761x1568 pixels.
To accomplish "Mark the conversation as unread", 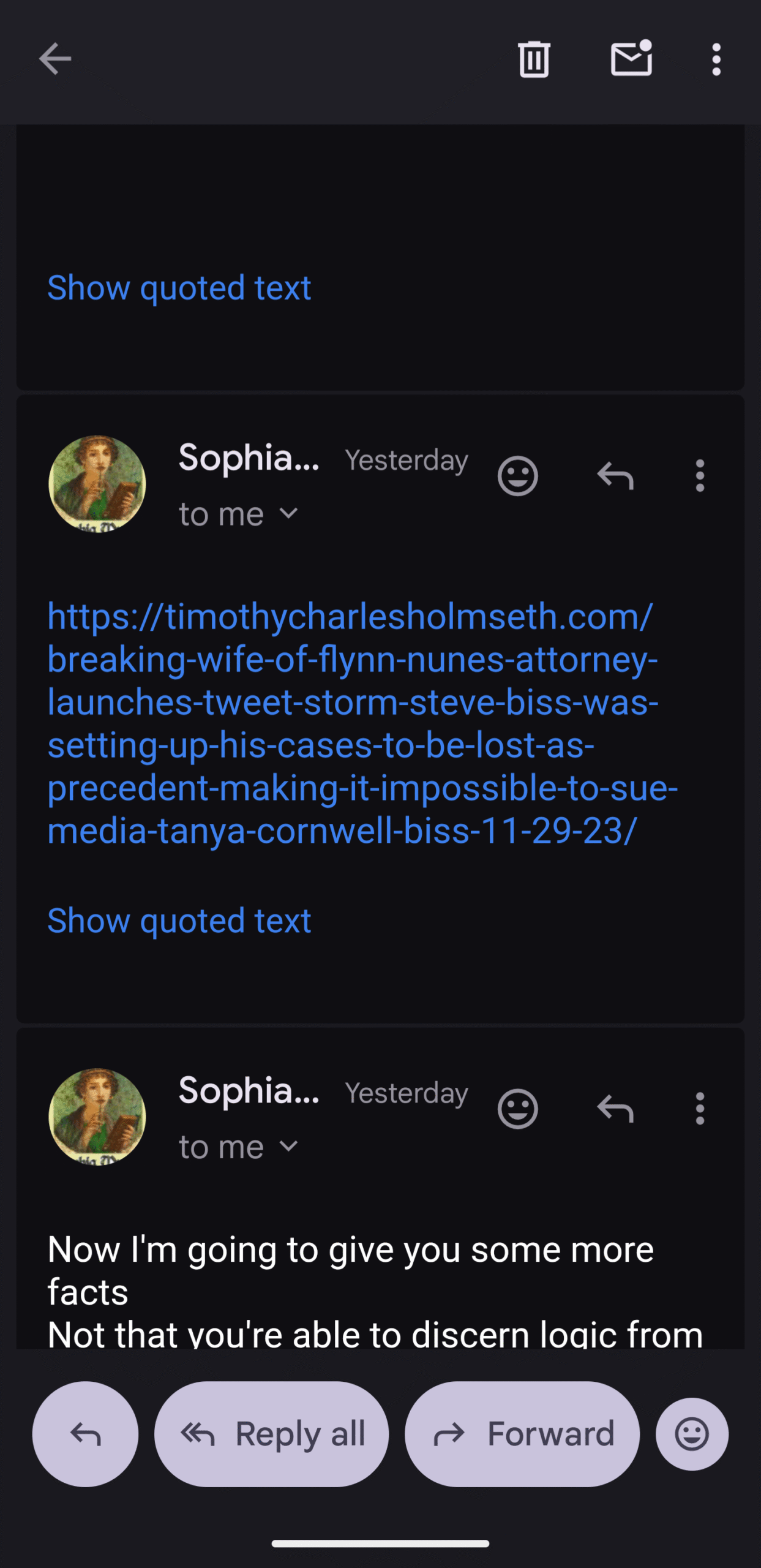I will (631, 59).
